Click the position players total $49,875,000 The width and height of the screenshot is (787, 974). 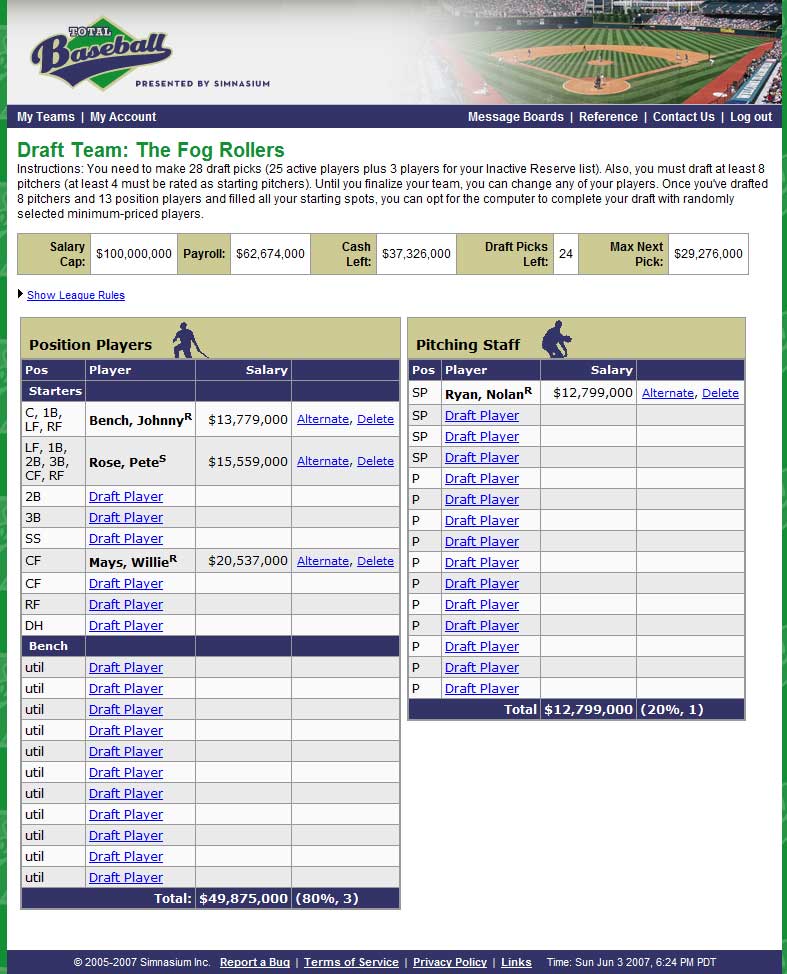point(243,899)
